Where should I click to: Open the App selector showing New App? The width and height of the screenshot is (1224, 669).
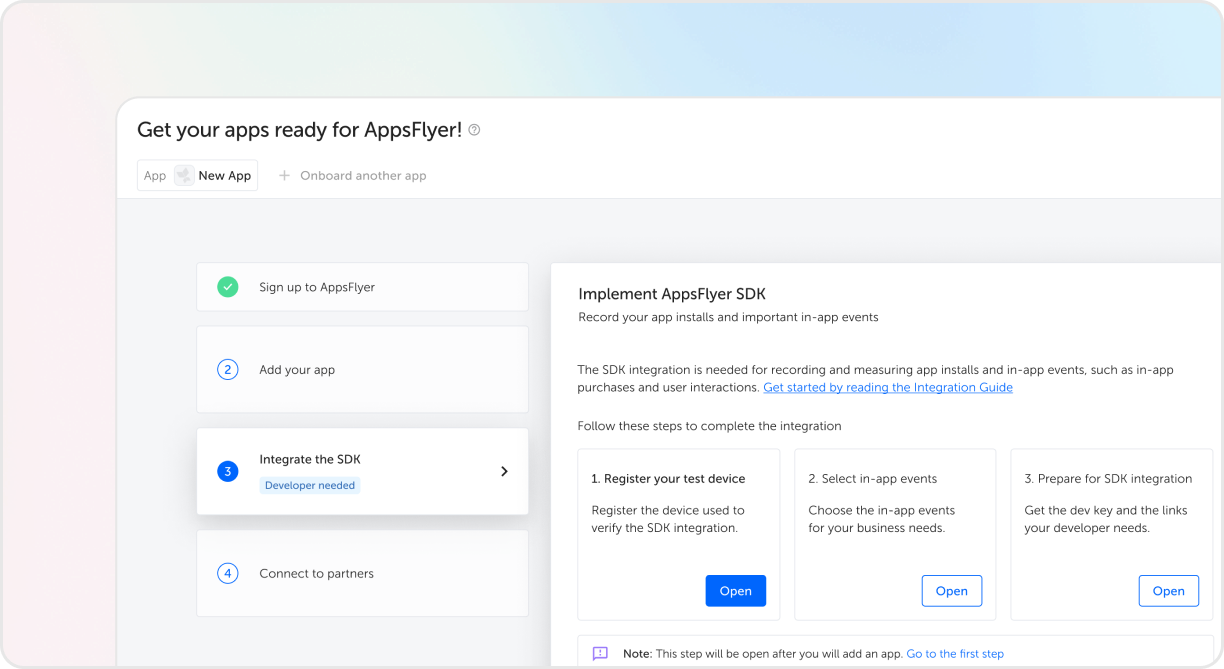point(197,175)
